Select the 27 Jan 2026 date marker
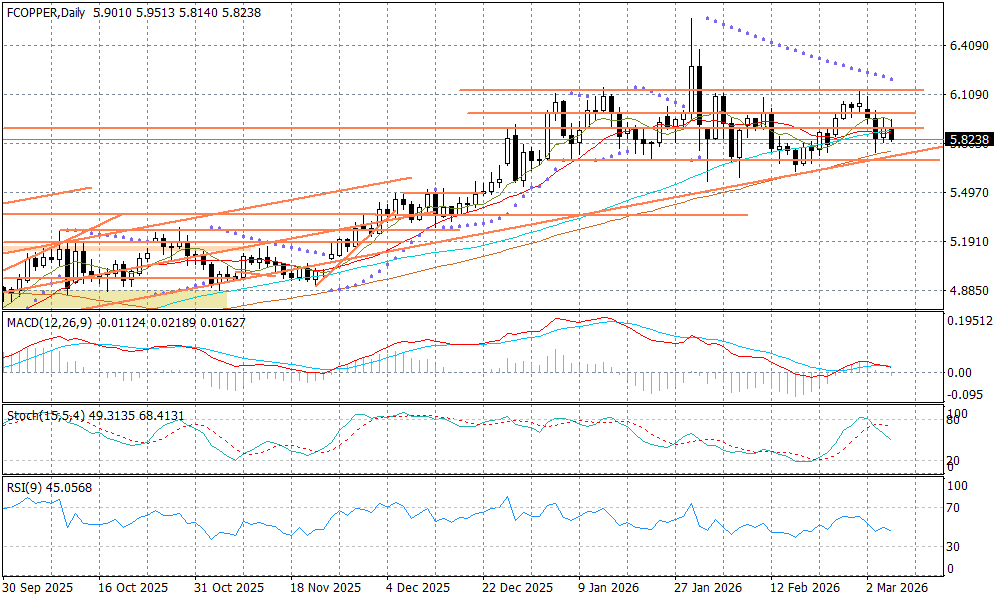 [x=708, y=588]
